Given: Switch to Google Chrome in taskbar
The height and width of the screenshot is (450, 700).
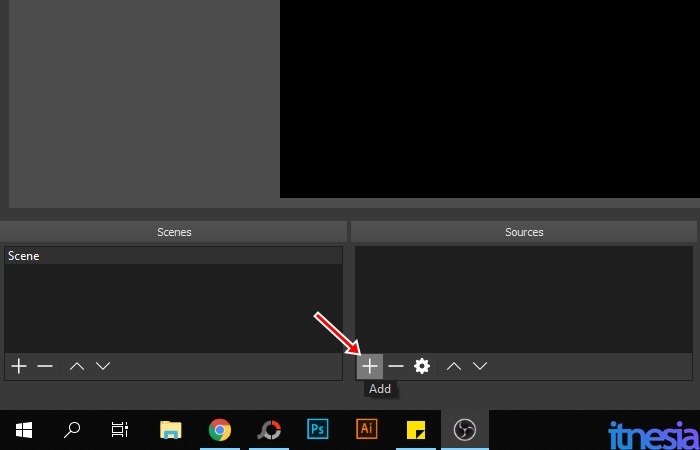Looking at the screenshot, I should pyautogui.click(x=220, y=430).
